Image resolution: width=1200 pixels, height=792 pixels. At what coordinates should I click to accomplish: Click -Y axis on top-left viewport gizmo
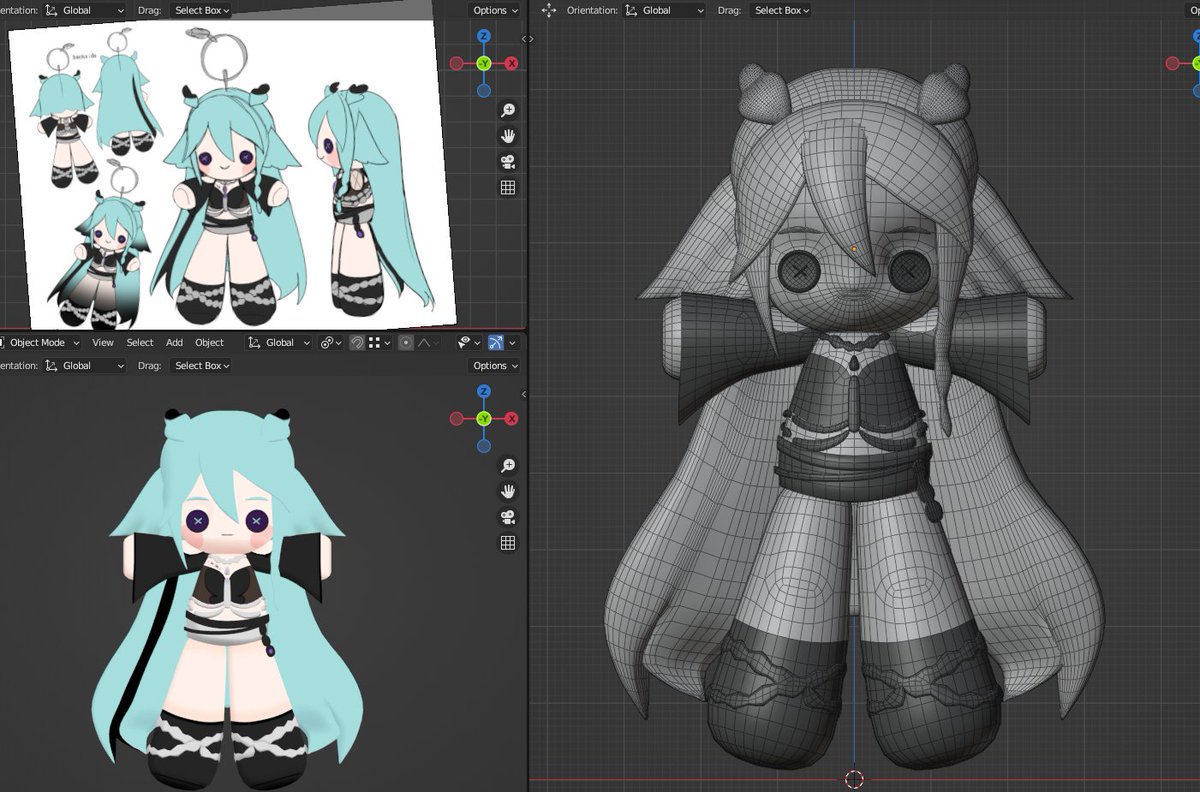tap(484, 63)
